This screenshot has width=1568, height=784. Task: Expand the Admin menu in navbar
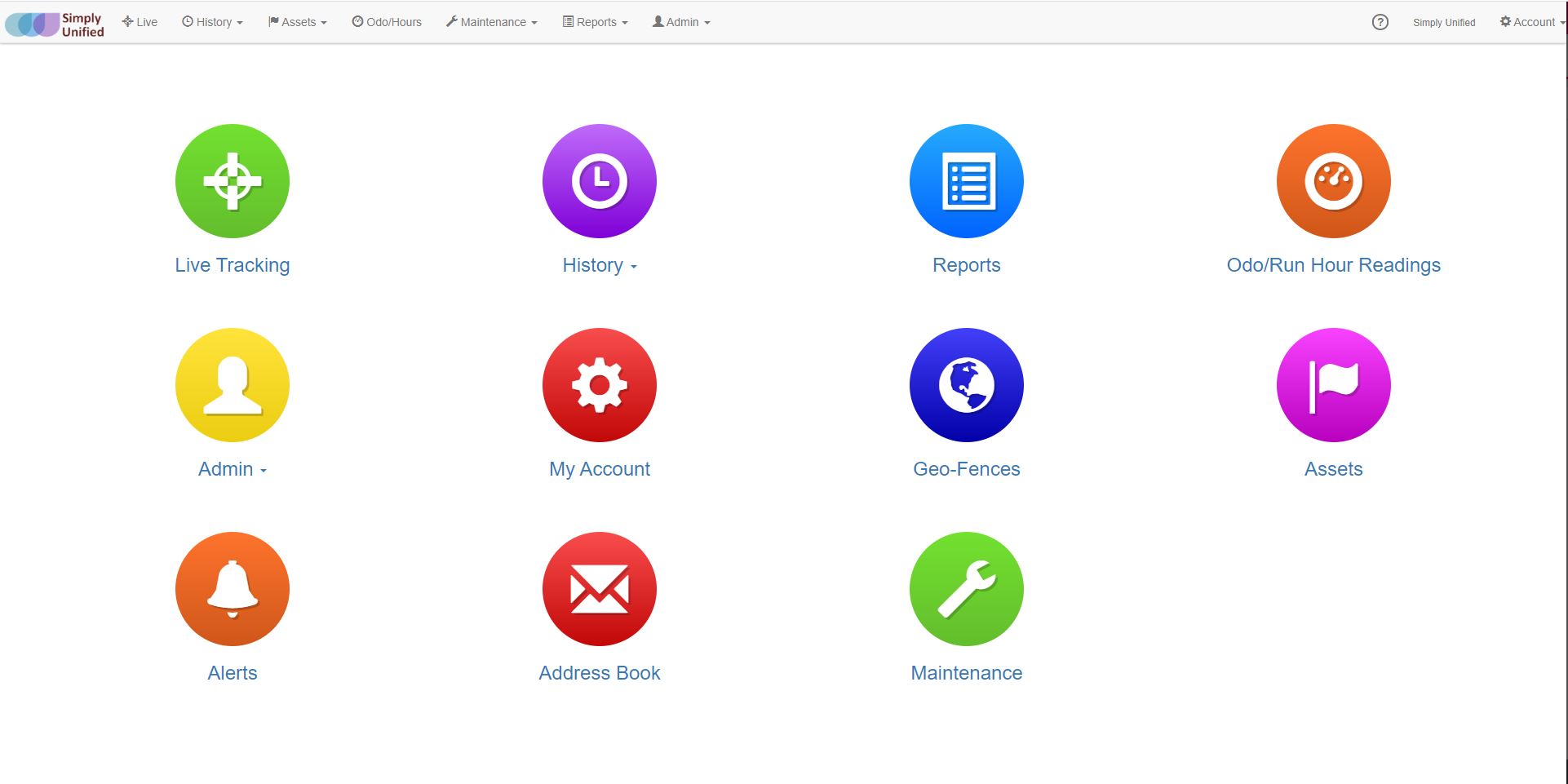click(681, 22)
